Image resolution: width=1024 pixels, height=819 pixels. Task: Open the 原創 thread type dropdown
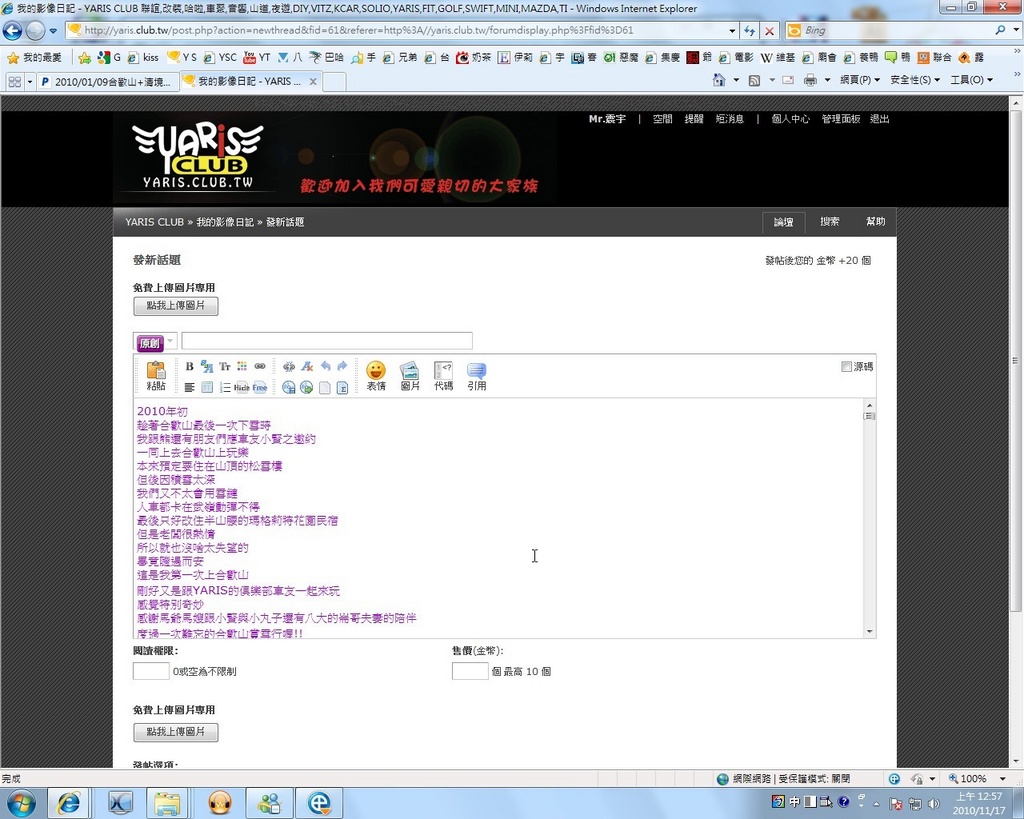(156, 342)
